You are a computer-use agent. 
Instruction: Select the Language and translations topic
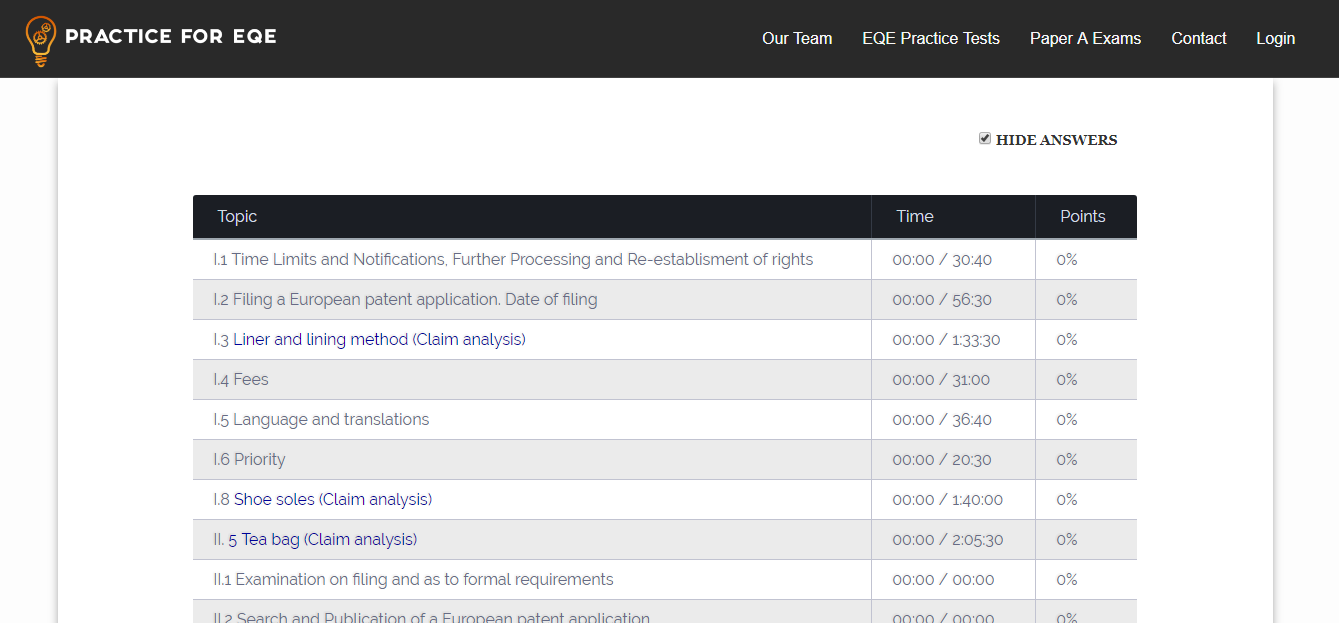(321, 419)
